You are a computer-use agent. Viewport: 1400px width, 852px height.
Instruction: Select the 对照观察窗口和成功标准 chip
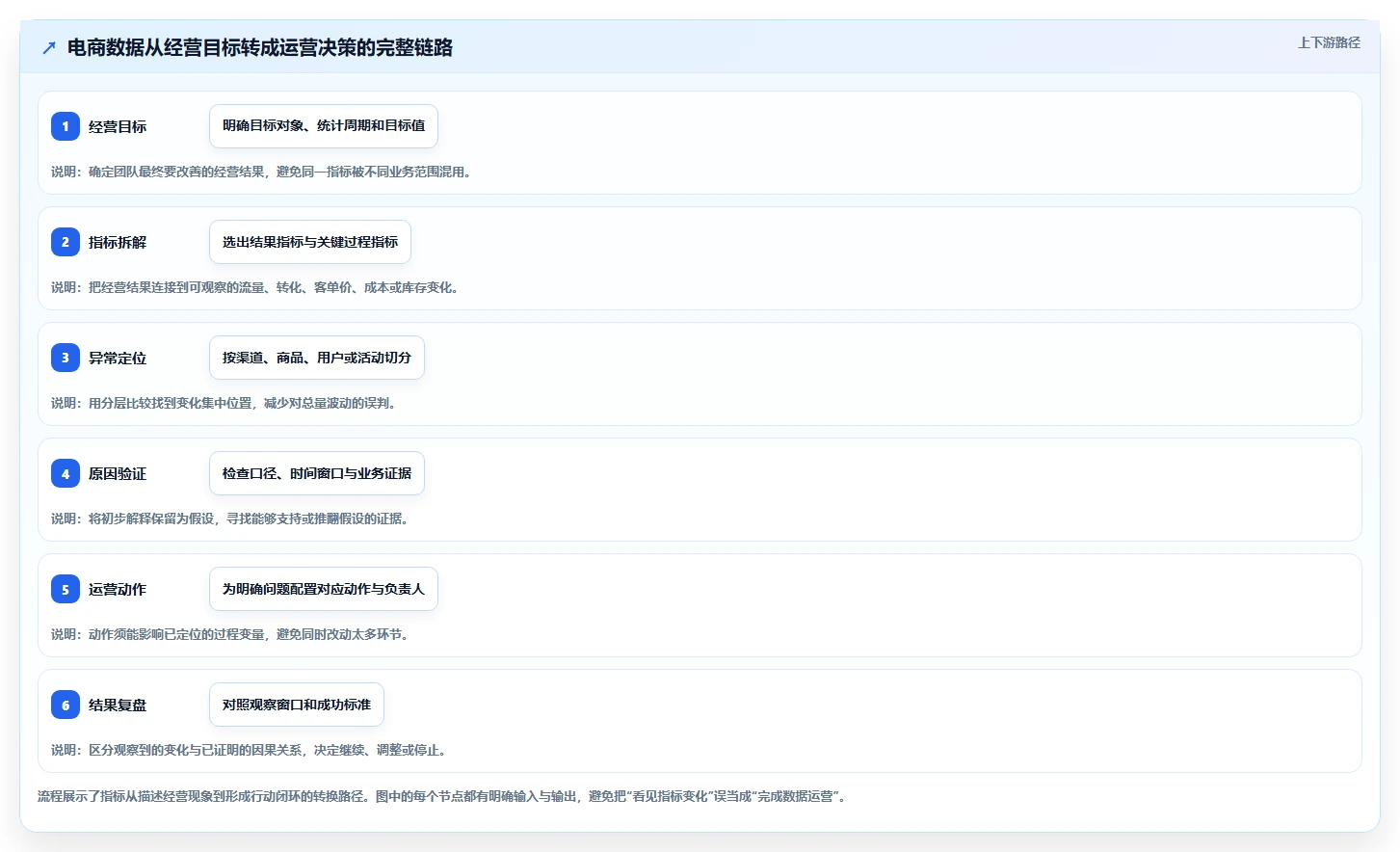pyautogui.click(x=297, y=705)
